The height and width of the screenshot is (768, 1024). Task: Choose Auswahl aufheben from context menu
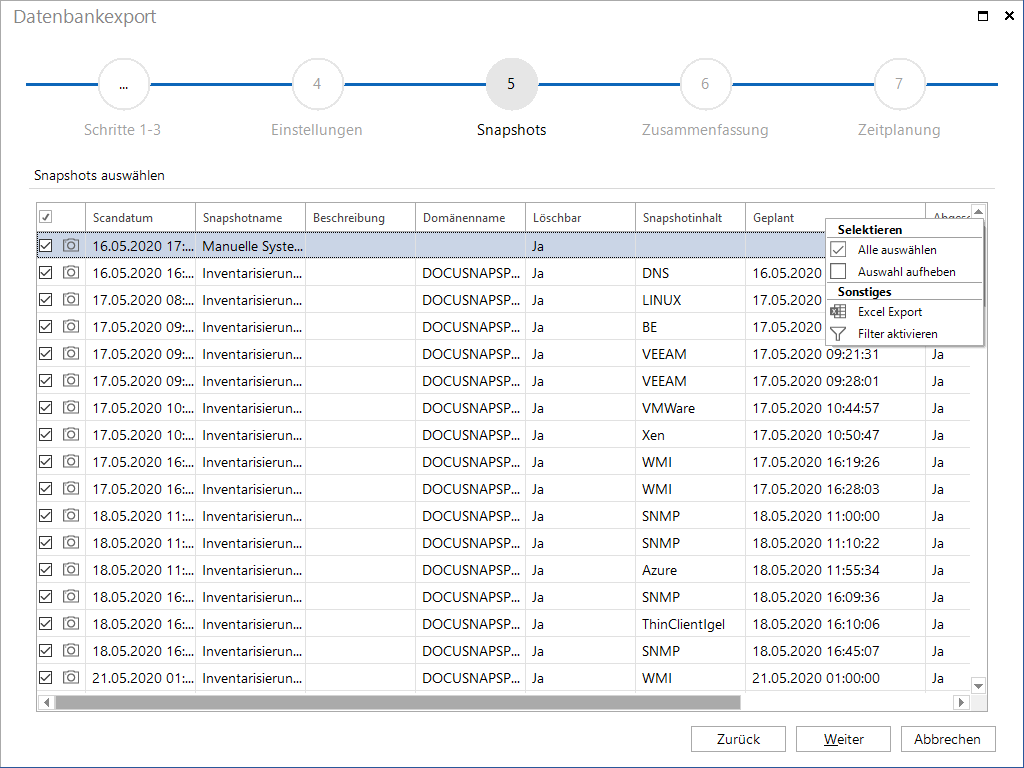(904, 272)
